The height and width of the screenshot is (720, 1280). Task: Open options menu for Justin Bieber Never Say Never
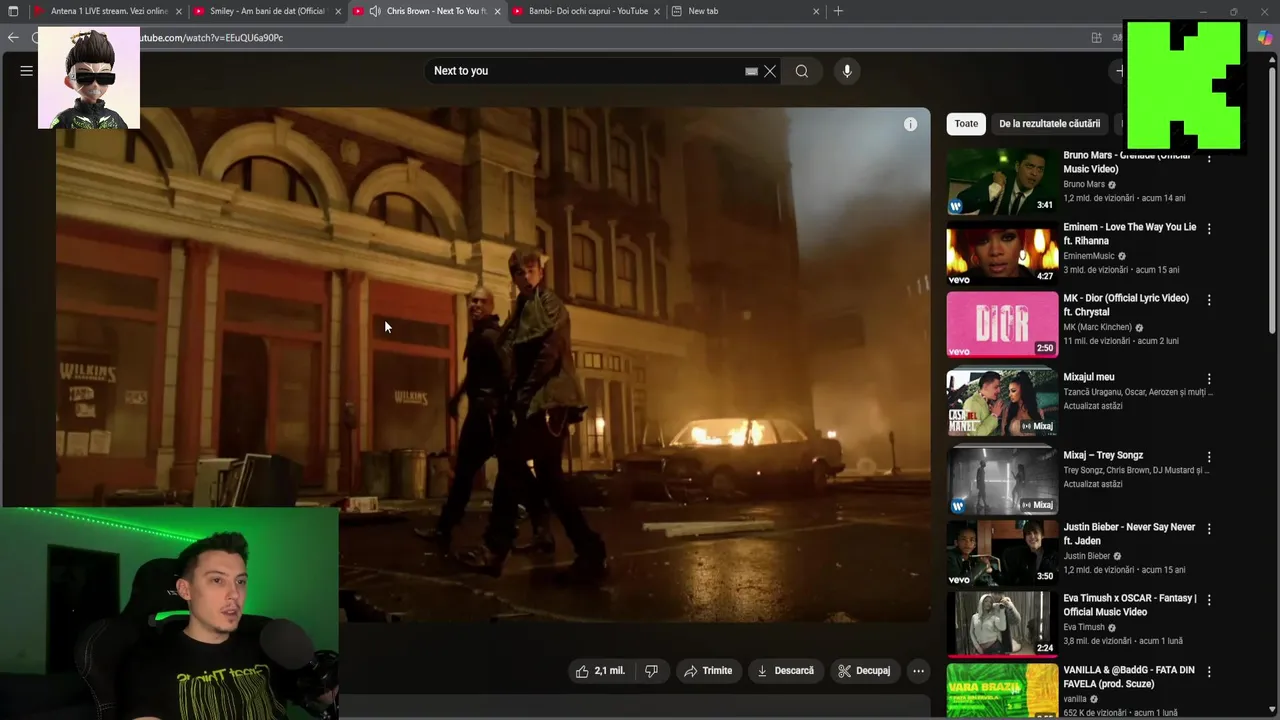point(1209,529)
